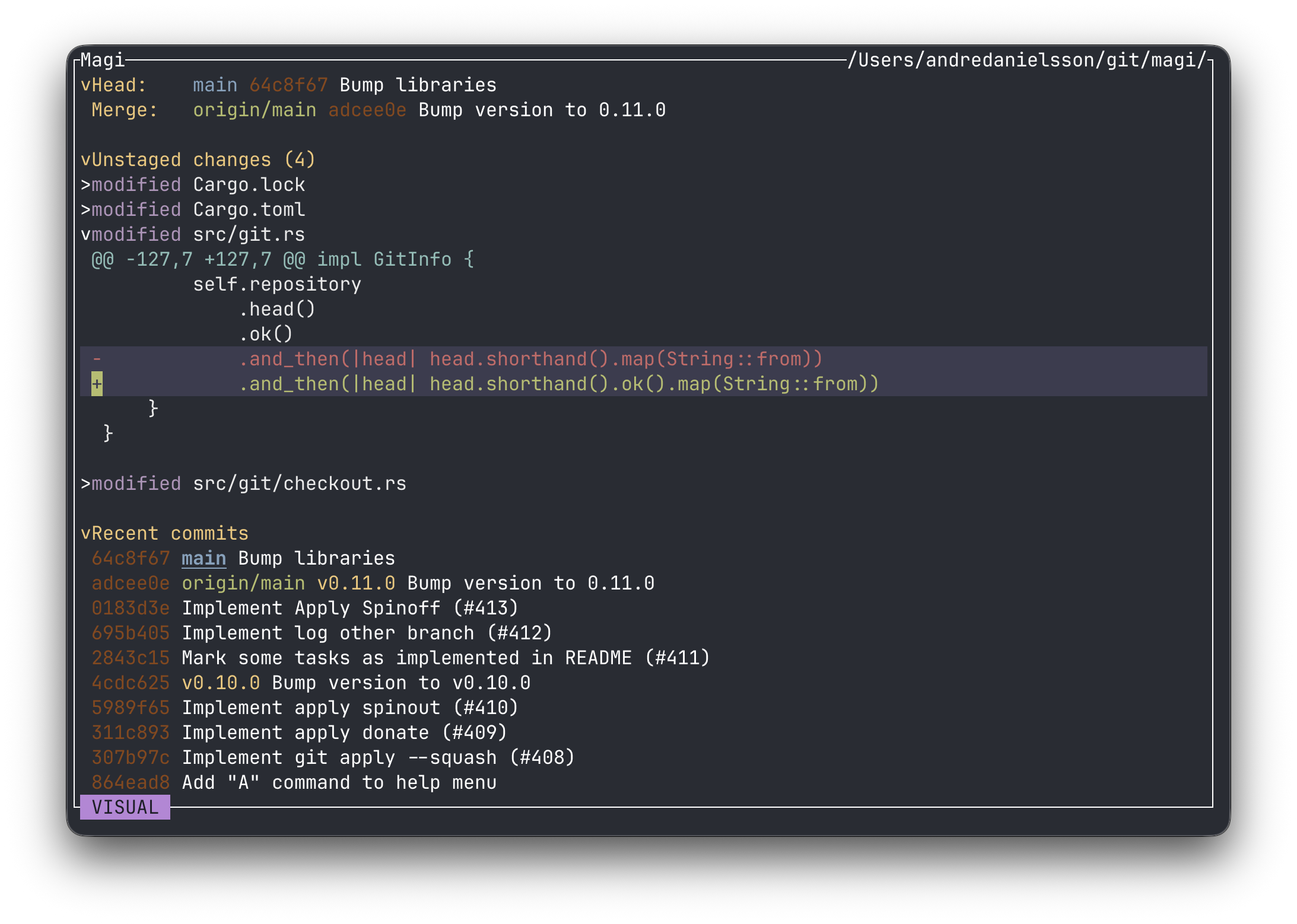Select the hunk header @@ -127,7 +127,7 @@
Image resolution: width=1297 pixels, height=924 pixels.
(x=282, y=260)
